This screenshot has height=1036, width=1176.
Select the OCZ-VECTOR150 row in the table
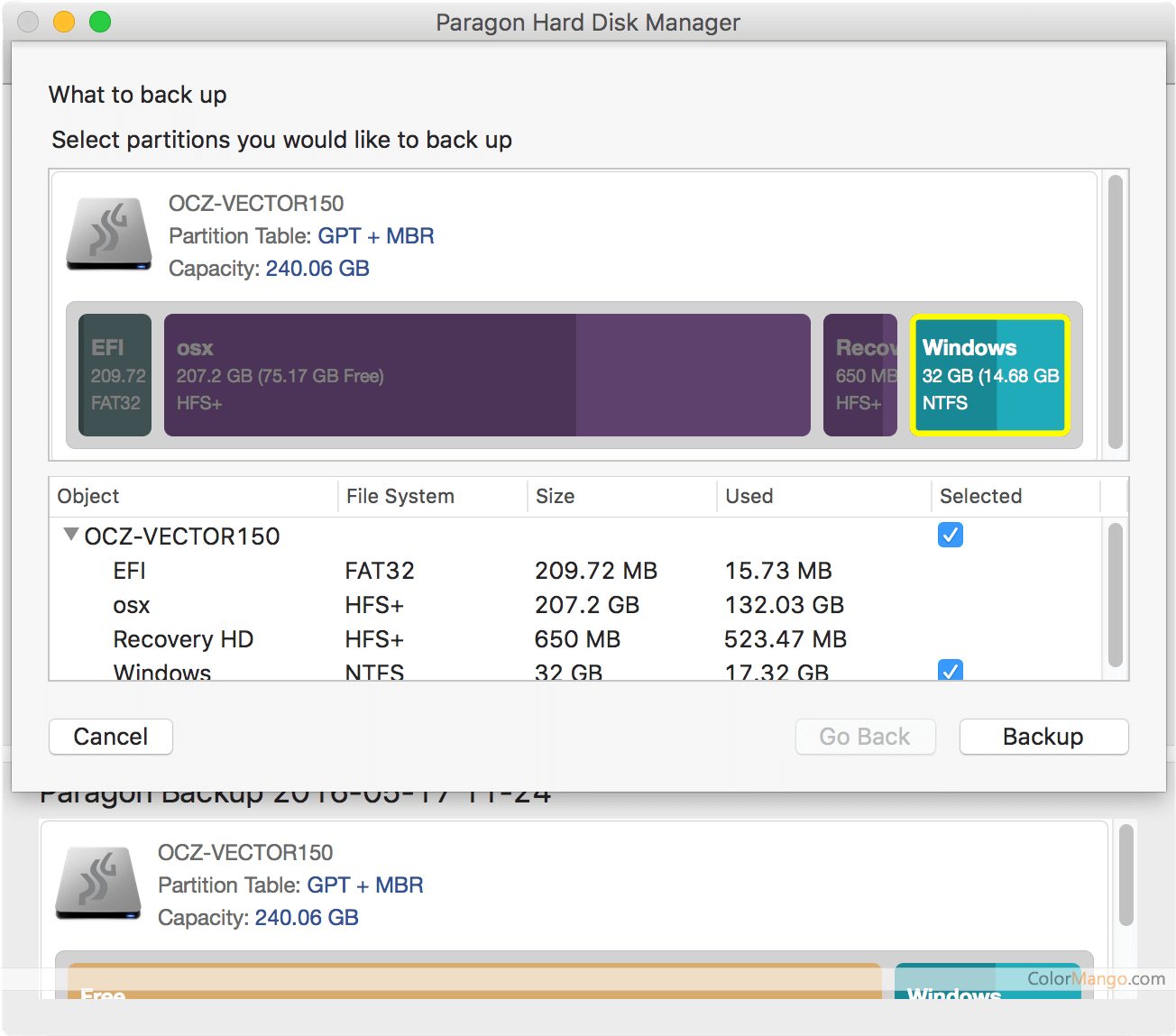[x=575, y=536]
